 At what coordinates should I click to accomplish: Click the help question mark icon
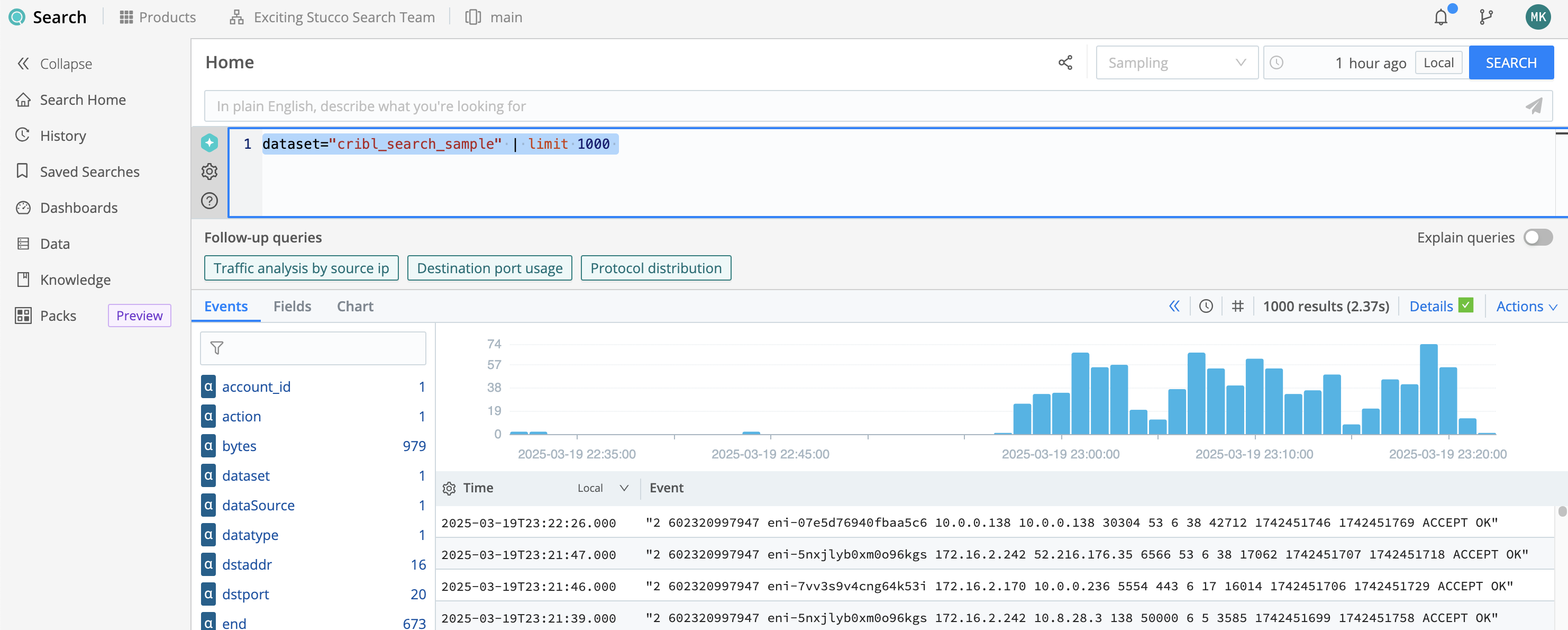pyautogui.click(x=209, y=201)
